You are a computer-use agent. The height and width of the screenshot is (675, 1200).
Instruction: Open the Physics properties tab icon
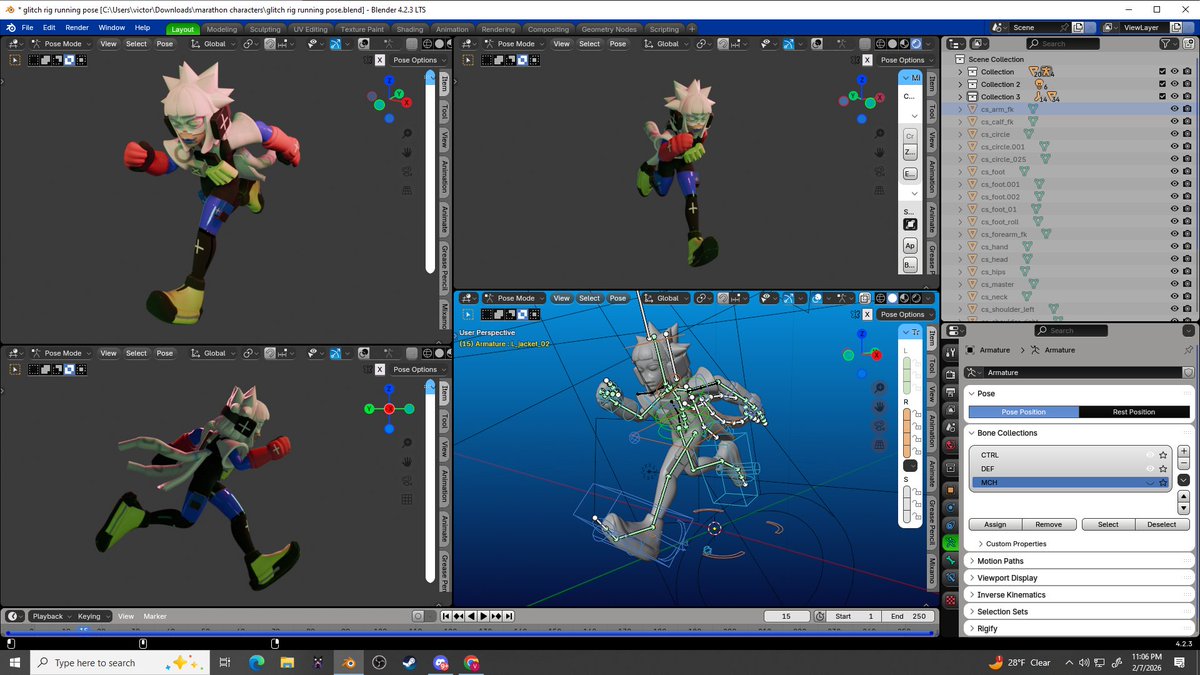950,507
